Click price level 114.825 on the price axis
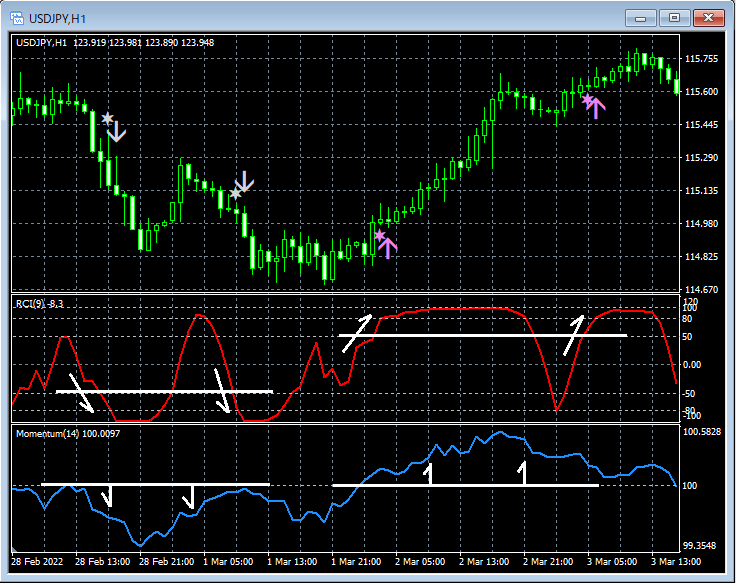Image resolution: width=737 pixels, height=583 pixels. pos(701,257)
